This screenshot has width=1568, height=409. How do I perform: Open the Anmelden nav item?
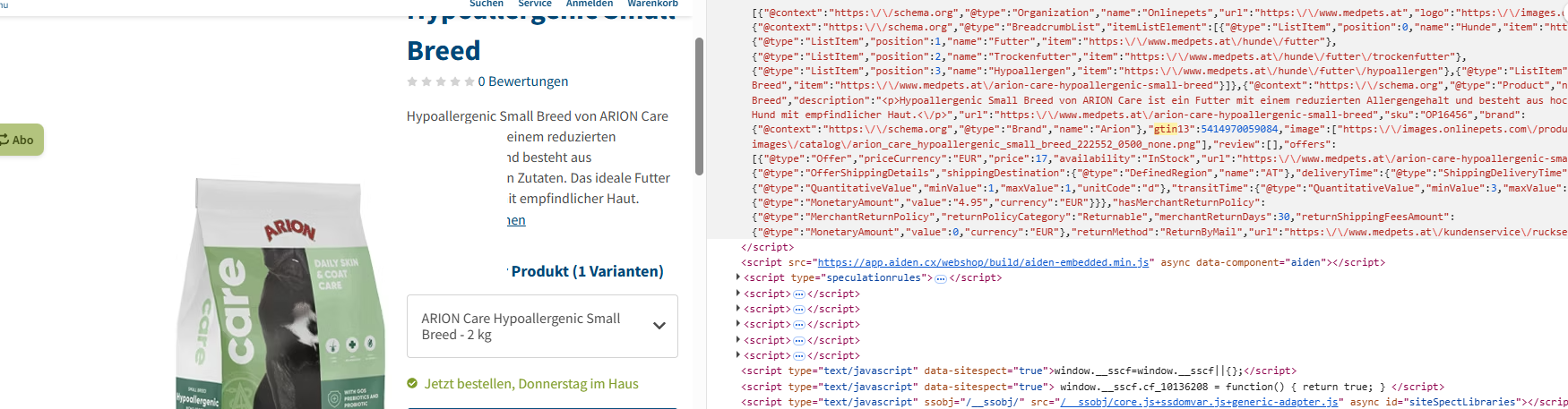(x=590, y=4)
